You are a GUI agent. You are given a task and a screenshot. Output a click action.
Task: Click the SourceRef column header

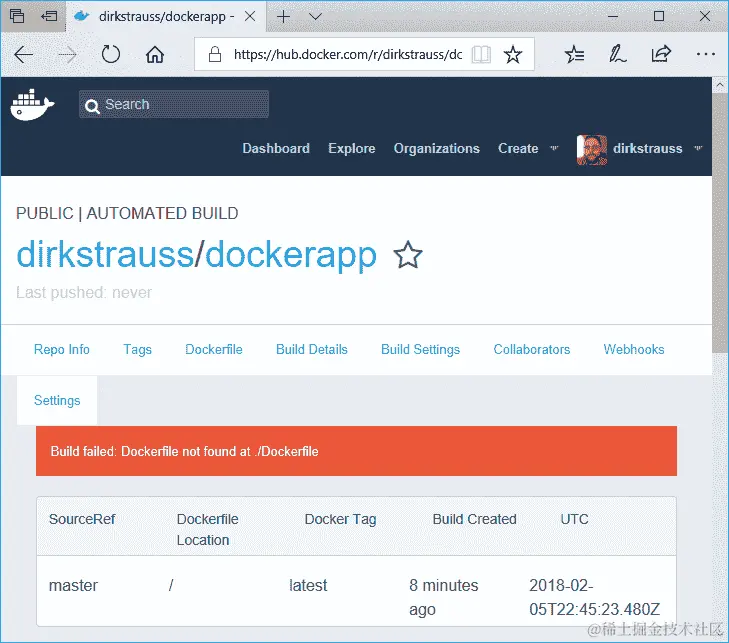[82, 519]
